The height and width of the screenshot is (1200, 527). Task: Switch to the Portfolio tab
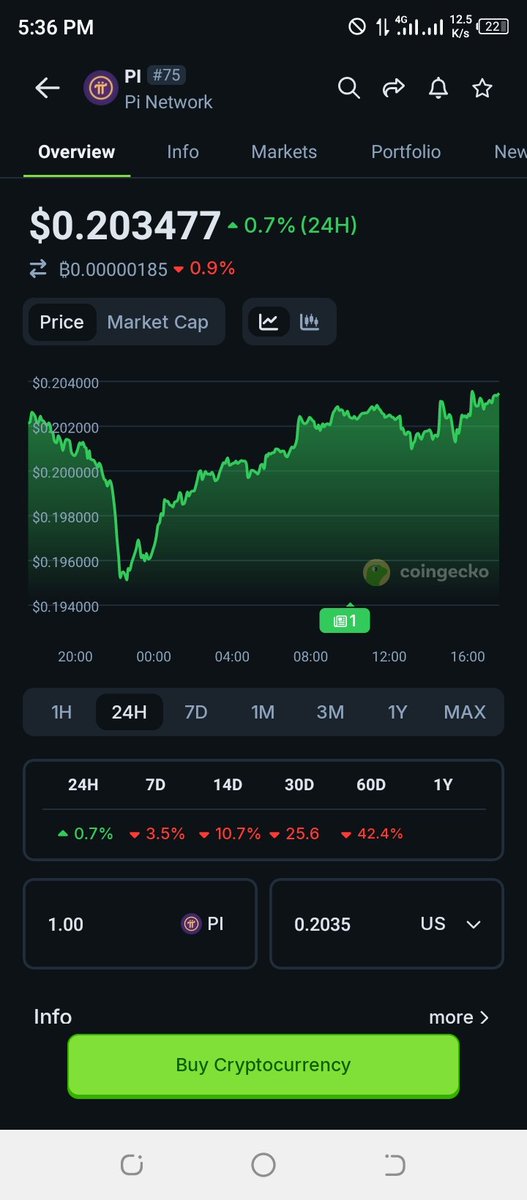(x=406, y=152)
